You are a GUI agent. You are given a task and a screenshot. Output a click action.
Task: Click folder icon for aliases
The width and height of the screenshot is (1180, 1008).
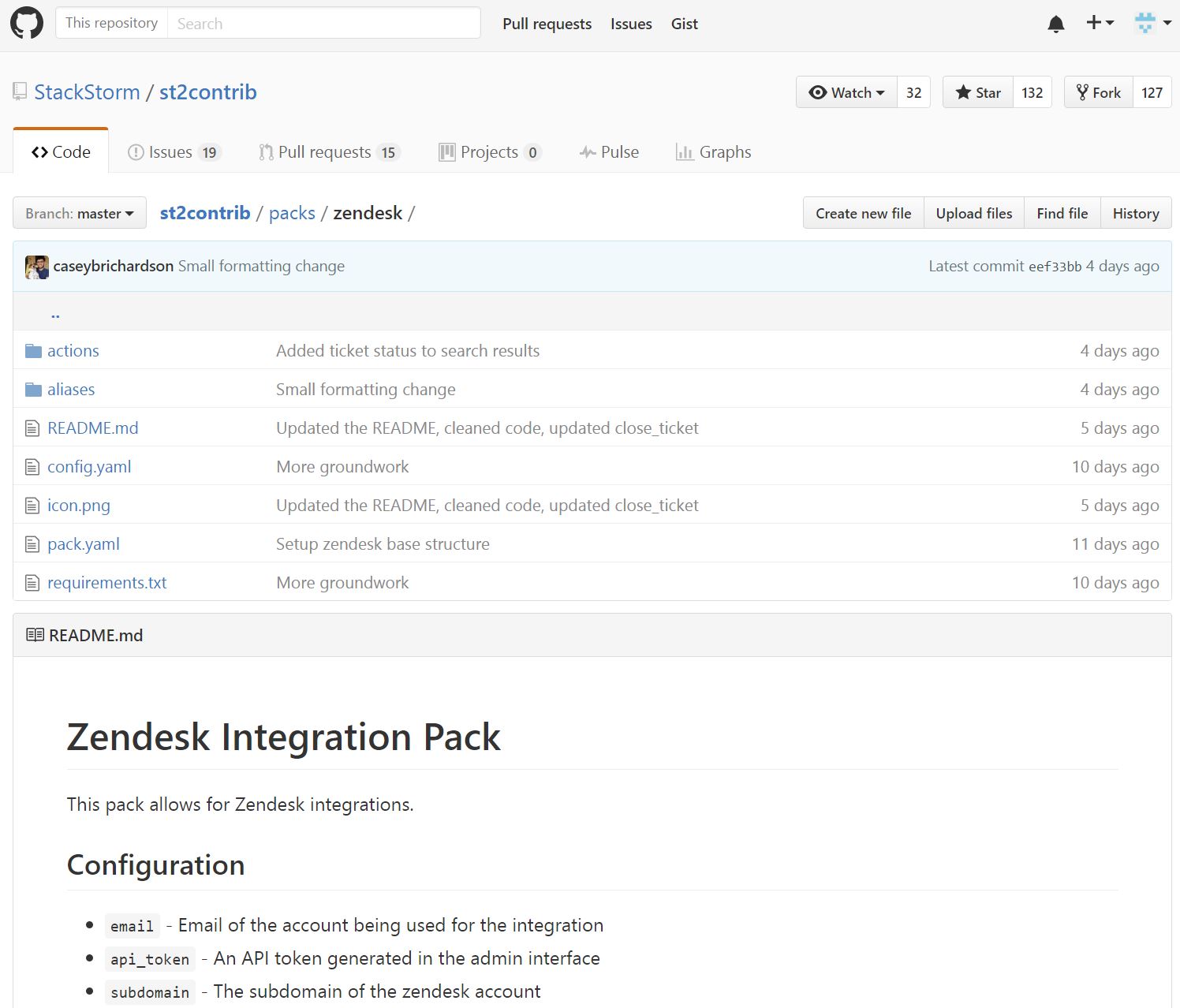(x=33, y=390)
